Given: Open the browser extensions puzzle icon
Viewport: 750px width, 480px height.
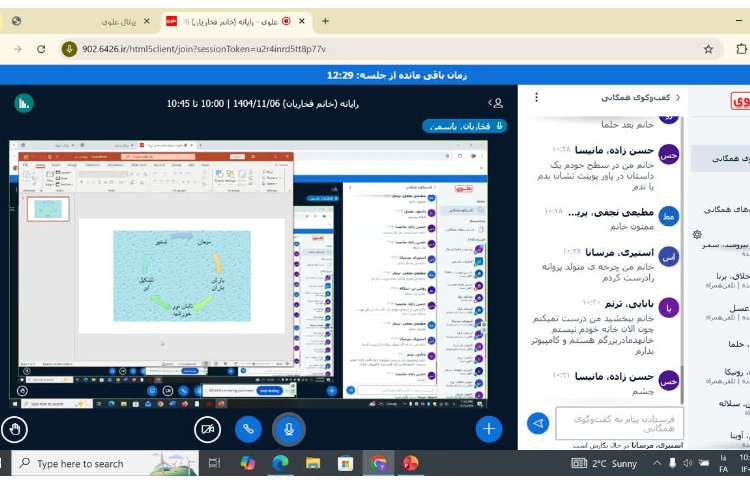Looking at the screenshot, I should click(741, 49).
